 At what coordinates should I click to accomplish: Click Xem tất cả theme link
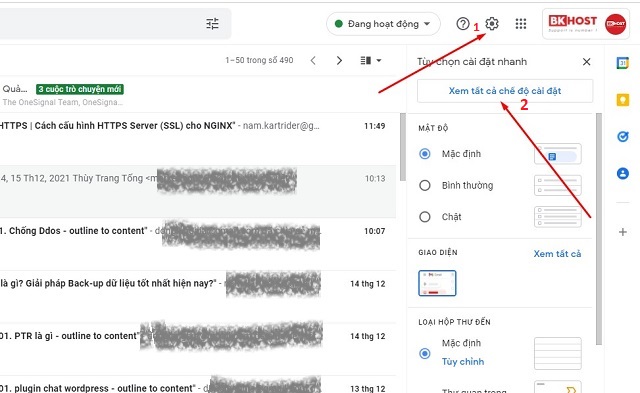[557, 254]
